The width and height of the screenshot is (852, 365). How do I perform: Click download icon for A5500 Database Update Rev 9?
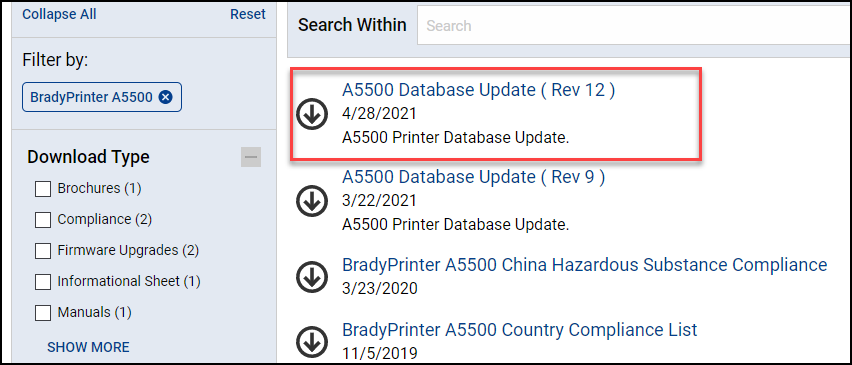312,201
